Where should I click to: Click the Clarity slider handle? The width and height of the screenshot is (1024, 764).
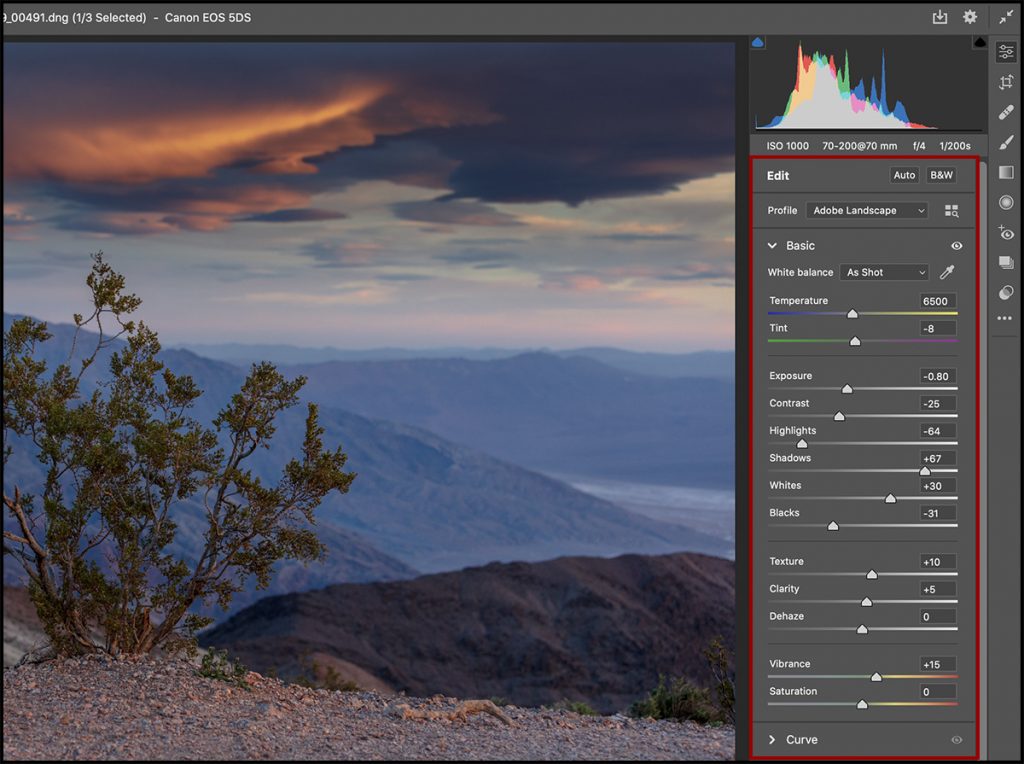coord(867,602)
